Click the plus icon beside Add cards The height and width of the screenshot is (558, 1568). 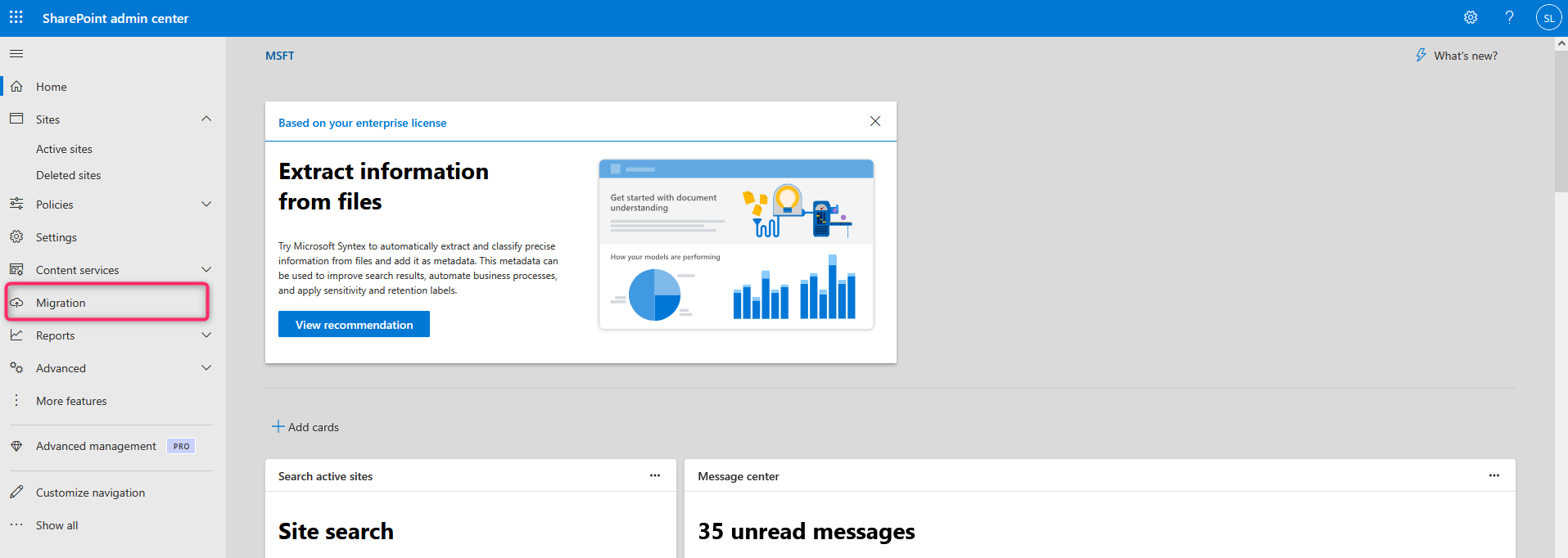278,426
